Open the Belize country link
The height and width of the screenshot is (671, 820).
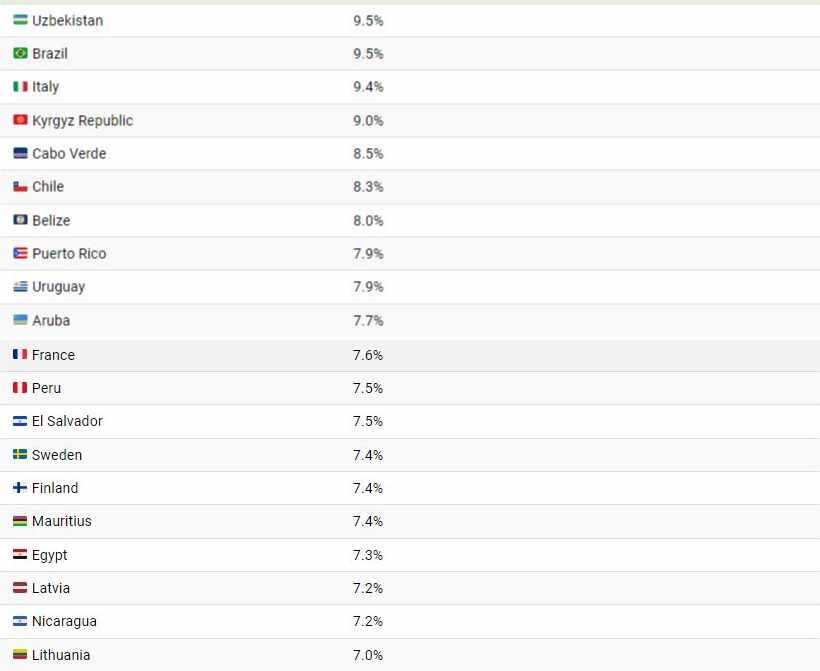[x=51, y=220]
